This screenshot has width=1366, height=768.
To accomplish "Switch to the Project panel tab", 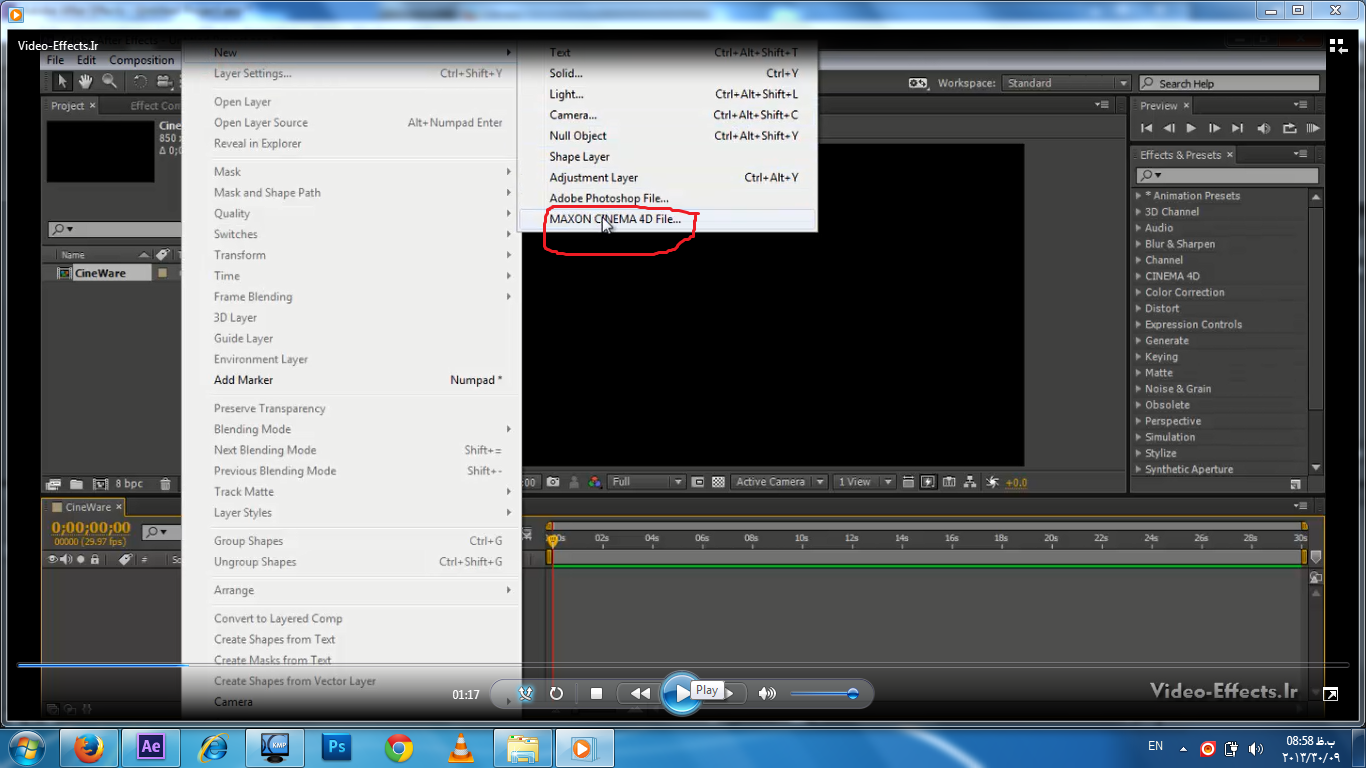I will click(x=68, y=105).
